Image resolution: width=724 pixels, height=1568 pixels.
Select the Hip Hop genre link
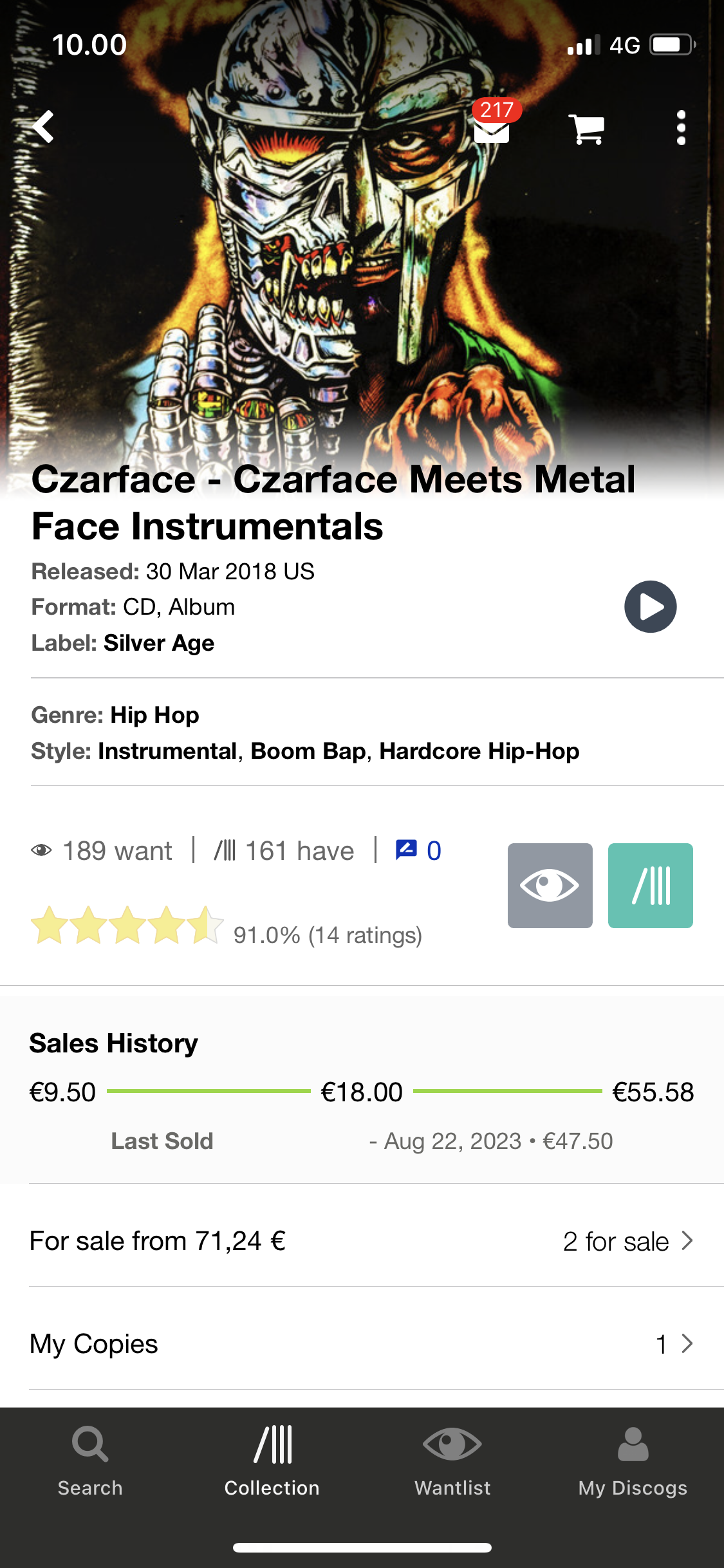coord(154,715)
